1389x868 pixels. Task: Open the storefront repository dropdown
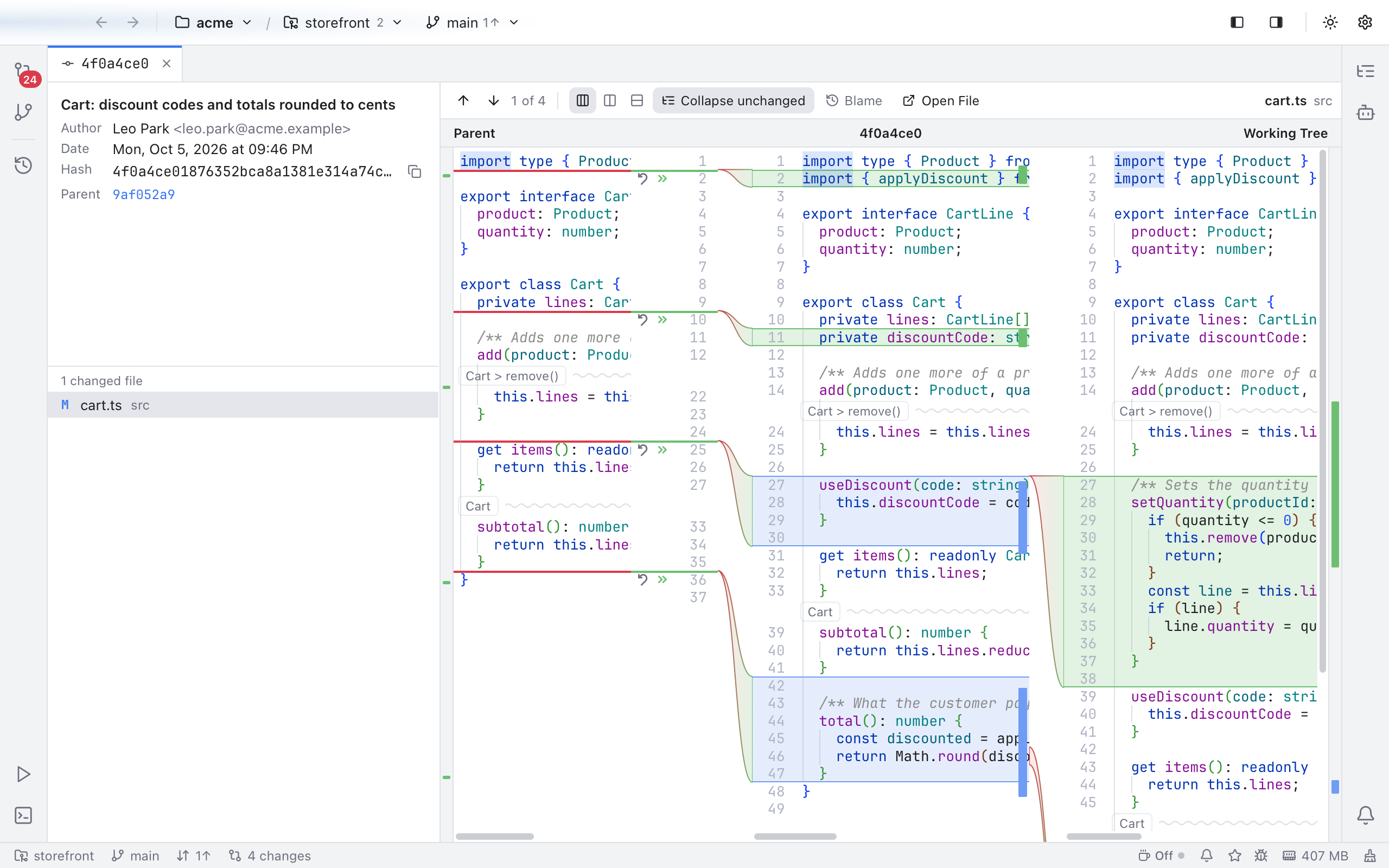pyautogui.click(x=343, y=22)
